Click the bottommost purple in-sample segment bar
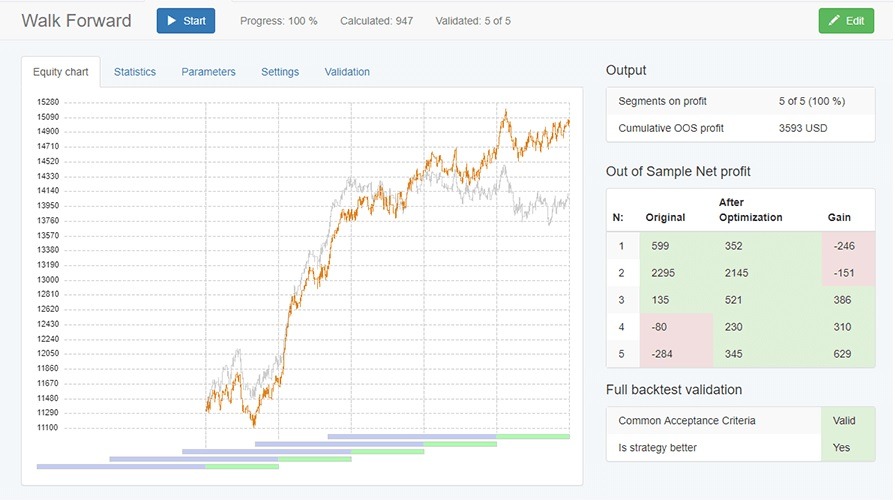 (x=120, y=466)
